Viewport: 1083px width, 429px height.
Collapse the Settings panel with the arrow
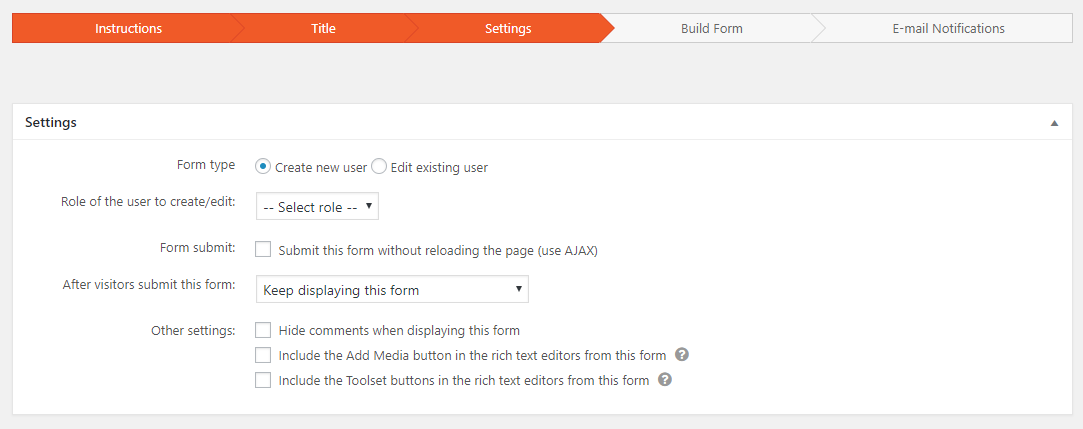[1054, 123]
